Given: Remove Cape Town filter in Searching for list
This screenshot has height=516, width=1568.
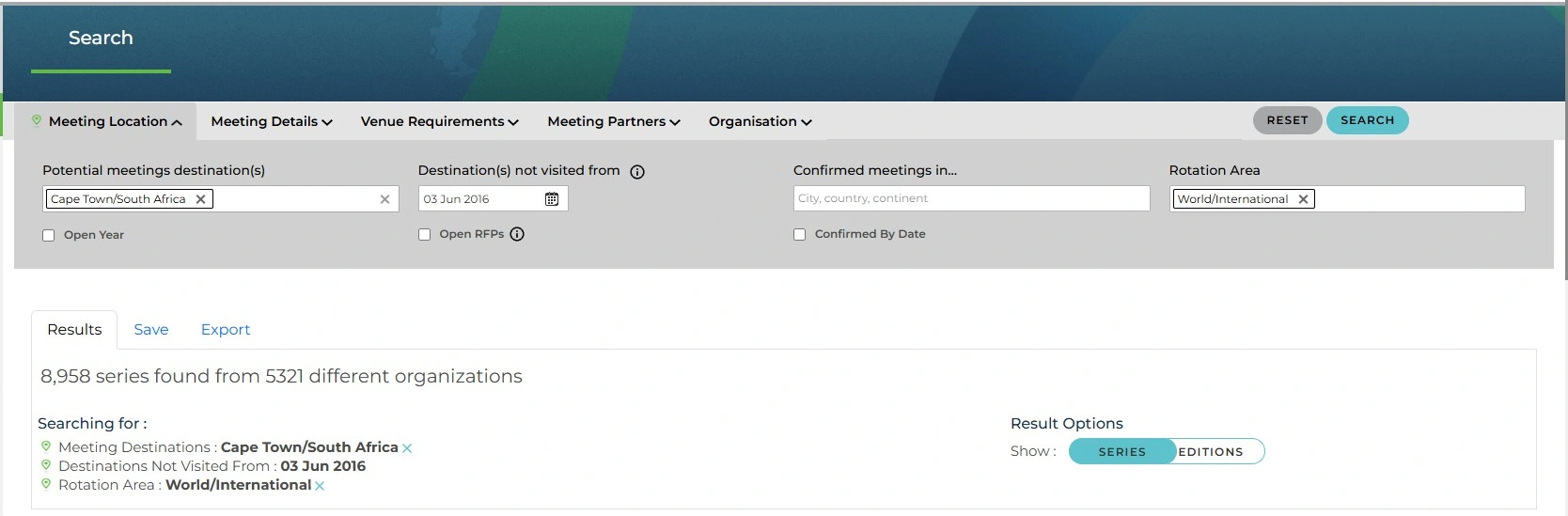Looking at the screenshot, I should [x=407, y=448].
